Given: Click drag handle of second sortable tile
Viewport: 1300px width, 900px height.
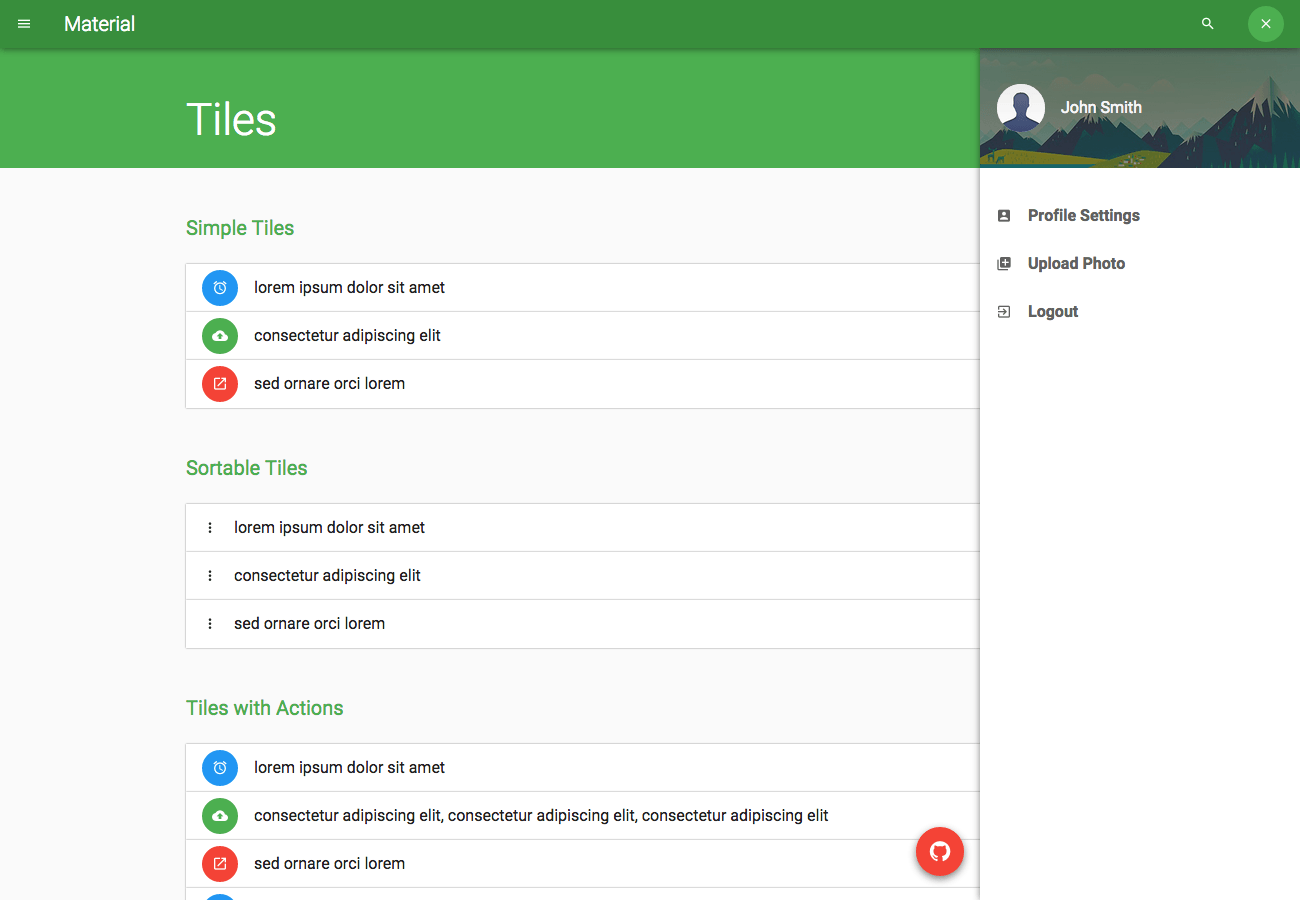Looking at the screenshot, I should pos(210,576).
